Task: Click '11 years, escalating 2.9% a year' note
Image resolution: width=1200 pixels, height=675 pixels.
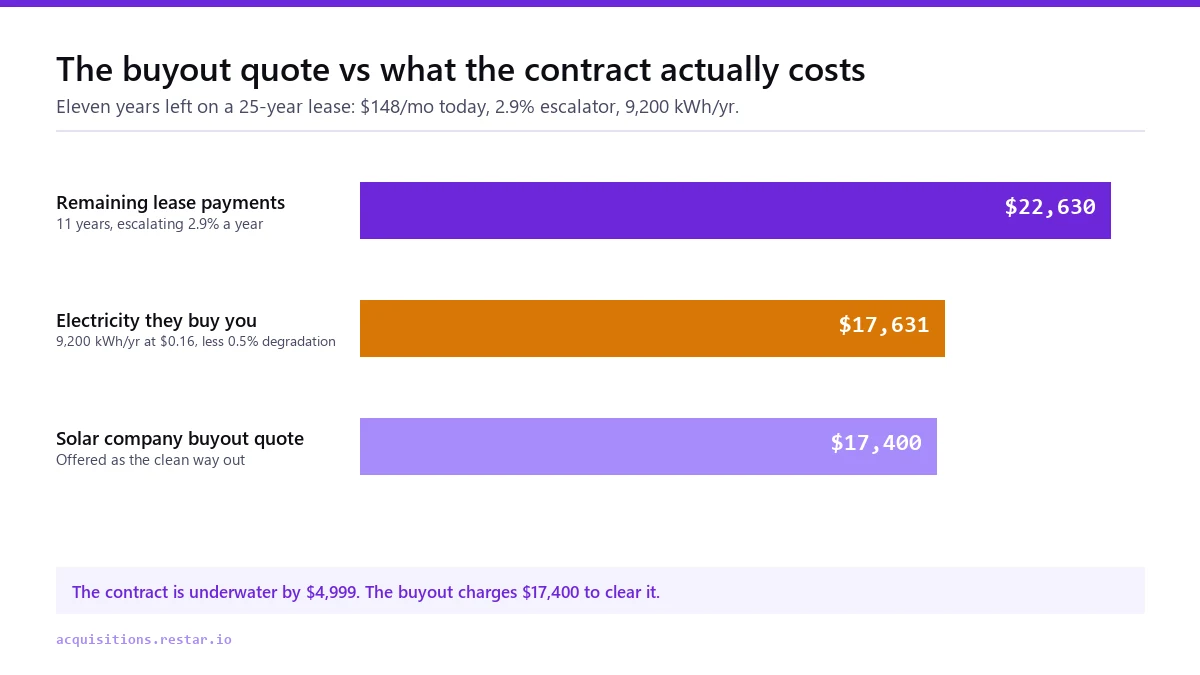Action: [160, 224]
